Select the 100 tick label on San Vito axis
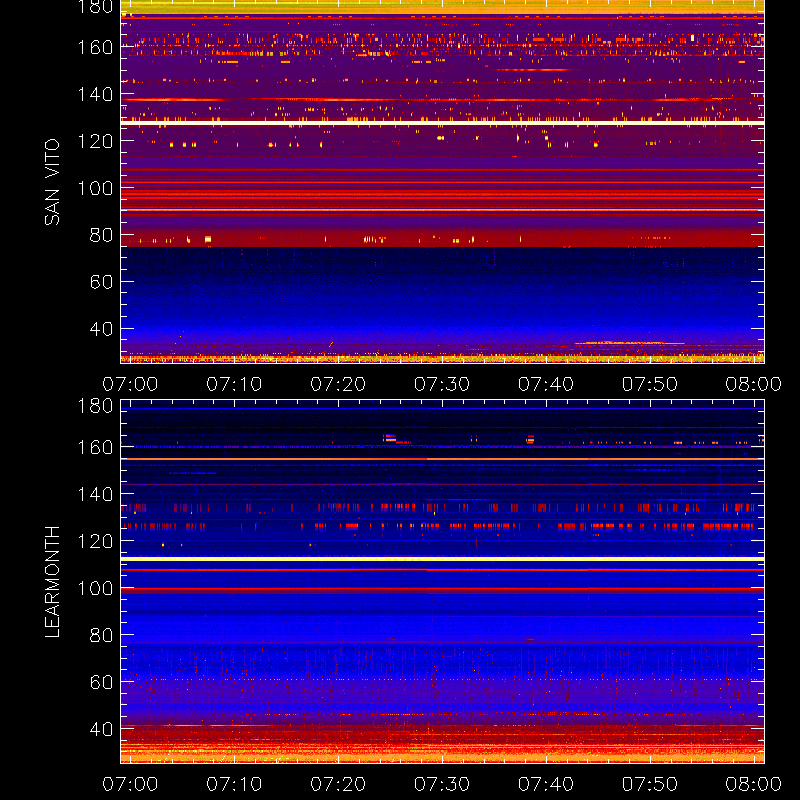Viewport: 800px width, 800px height. 95,188
